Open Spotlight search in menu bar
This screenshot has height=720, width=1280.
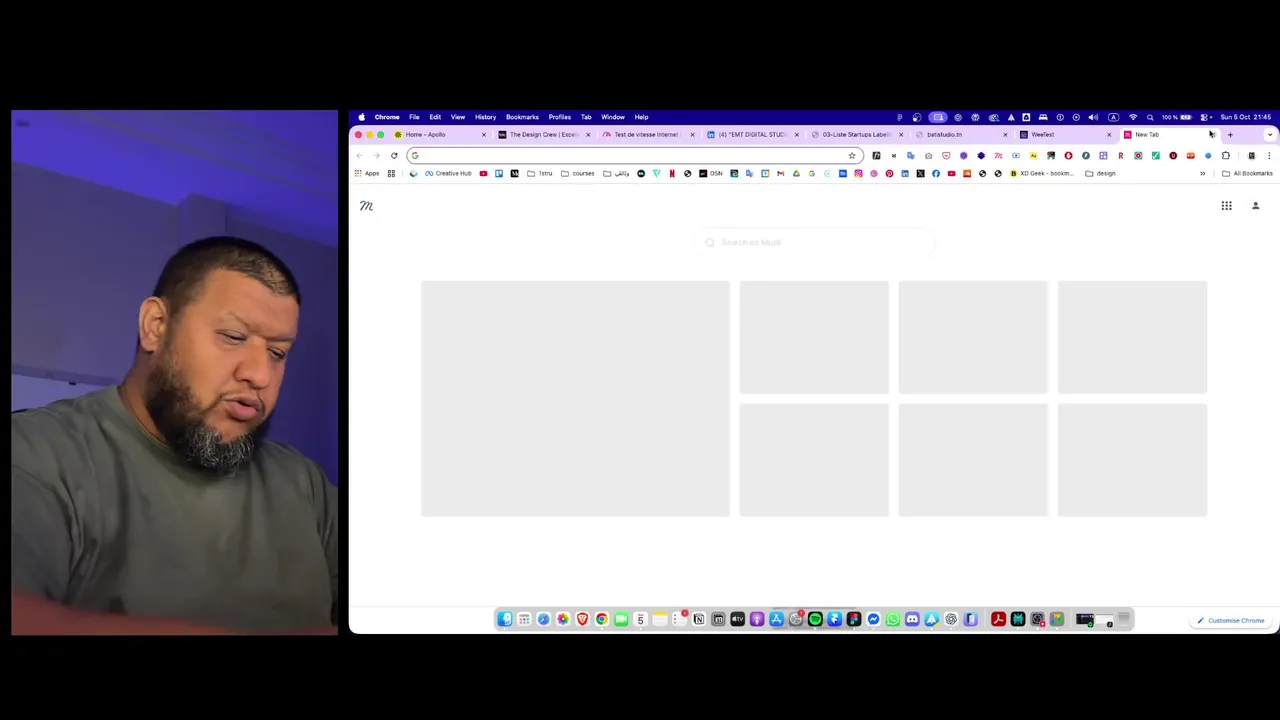(x=1150, y=117)
